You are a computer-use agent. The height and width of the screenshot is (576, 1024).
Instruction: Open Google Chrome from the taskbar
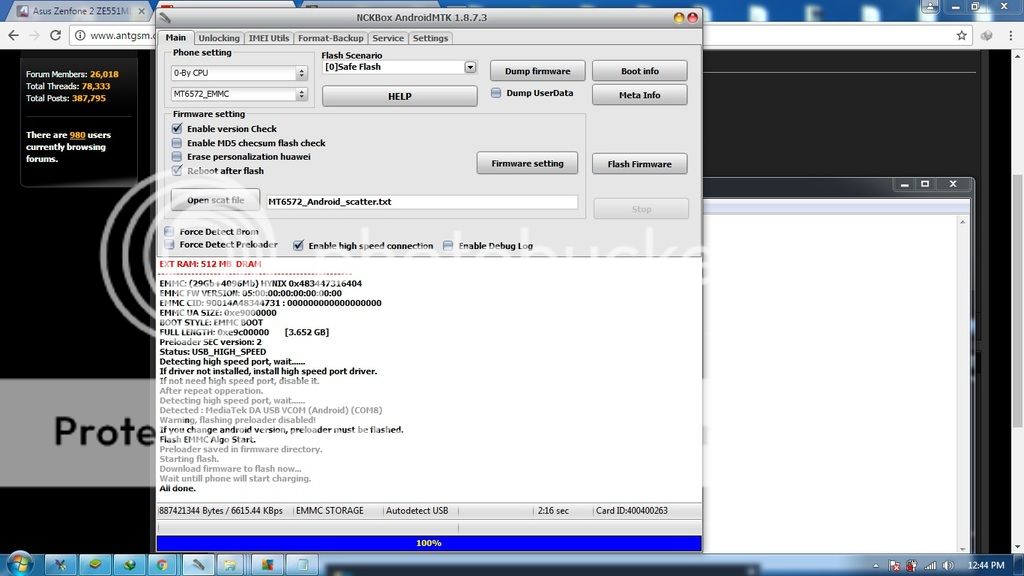coord(162,565)
